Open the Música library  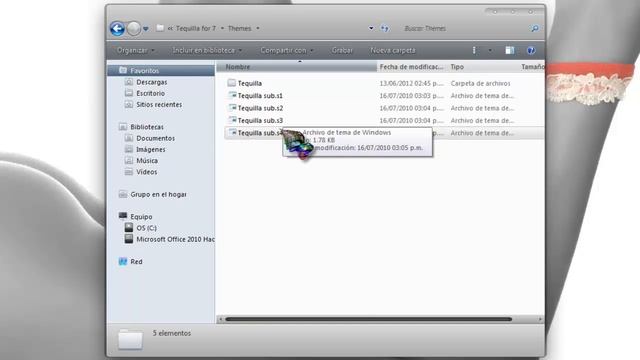(x=147, y=161)
